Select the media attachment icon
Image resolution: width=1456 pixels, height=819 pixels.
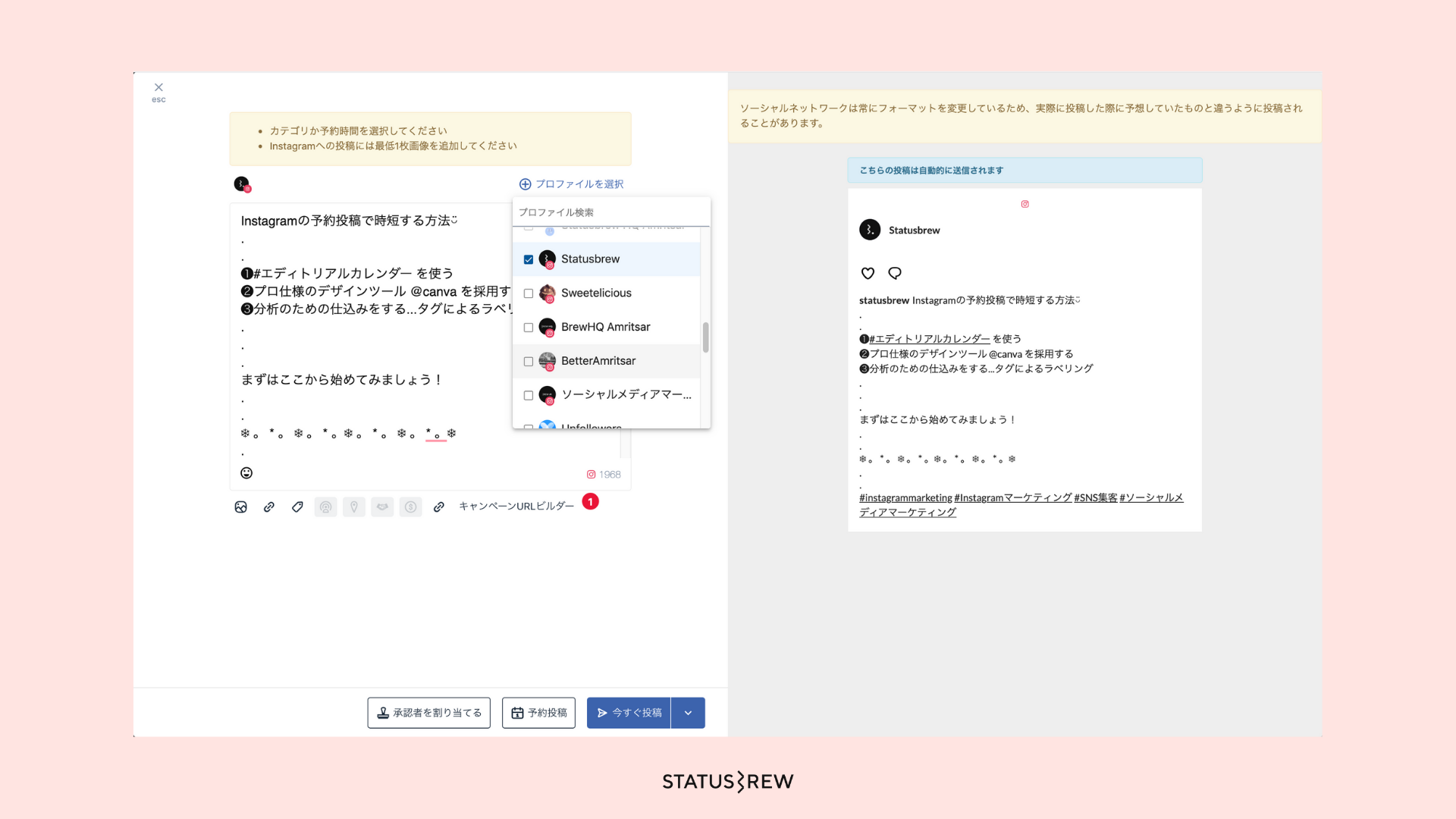[240, 505]
